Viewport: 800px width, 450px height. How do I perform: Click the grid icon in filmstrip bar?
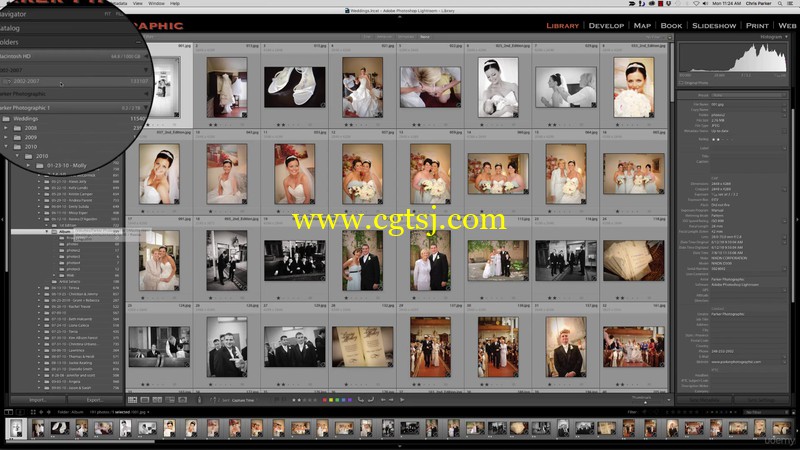tap(33, 412)
